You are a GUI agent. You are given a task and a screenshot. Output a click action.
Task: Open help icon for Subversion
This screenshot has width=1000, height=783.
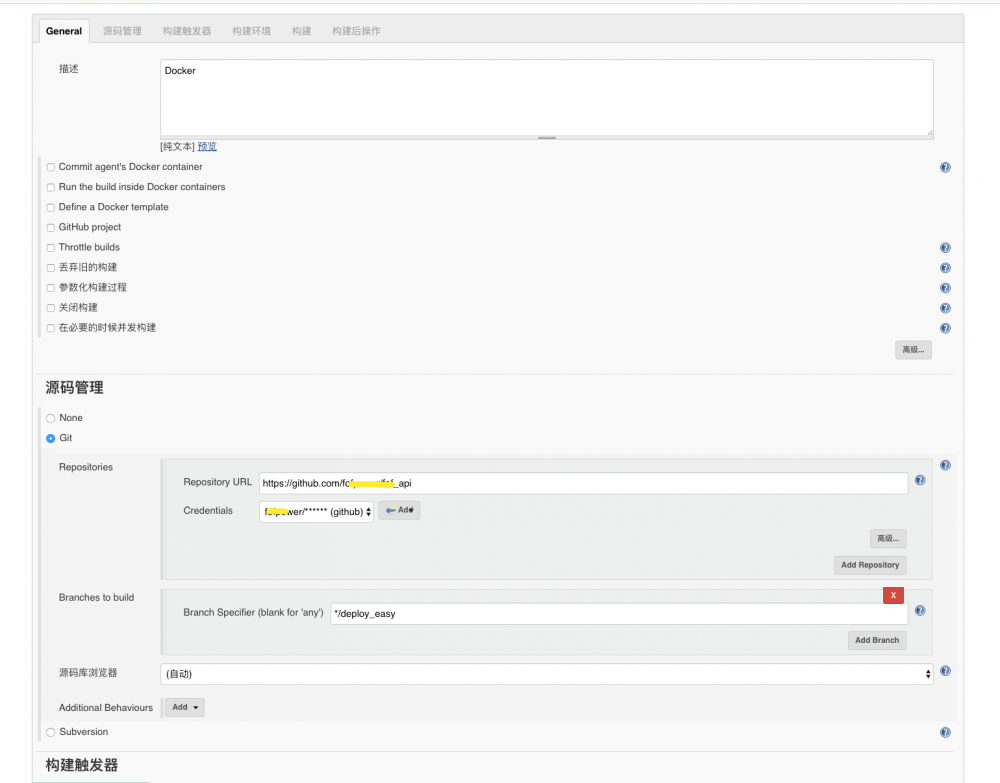945,733
